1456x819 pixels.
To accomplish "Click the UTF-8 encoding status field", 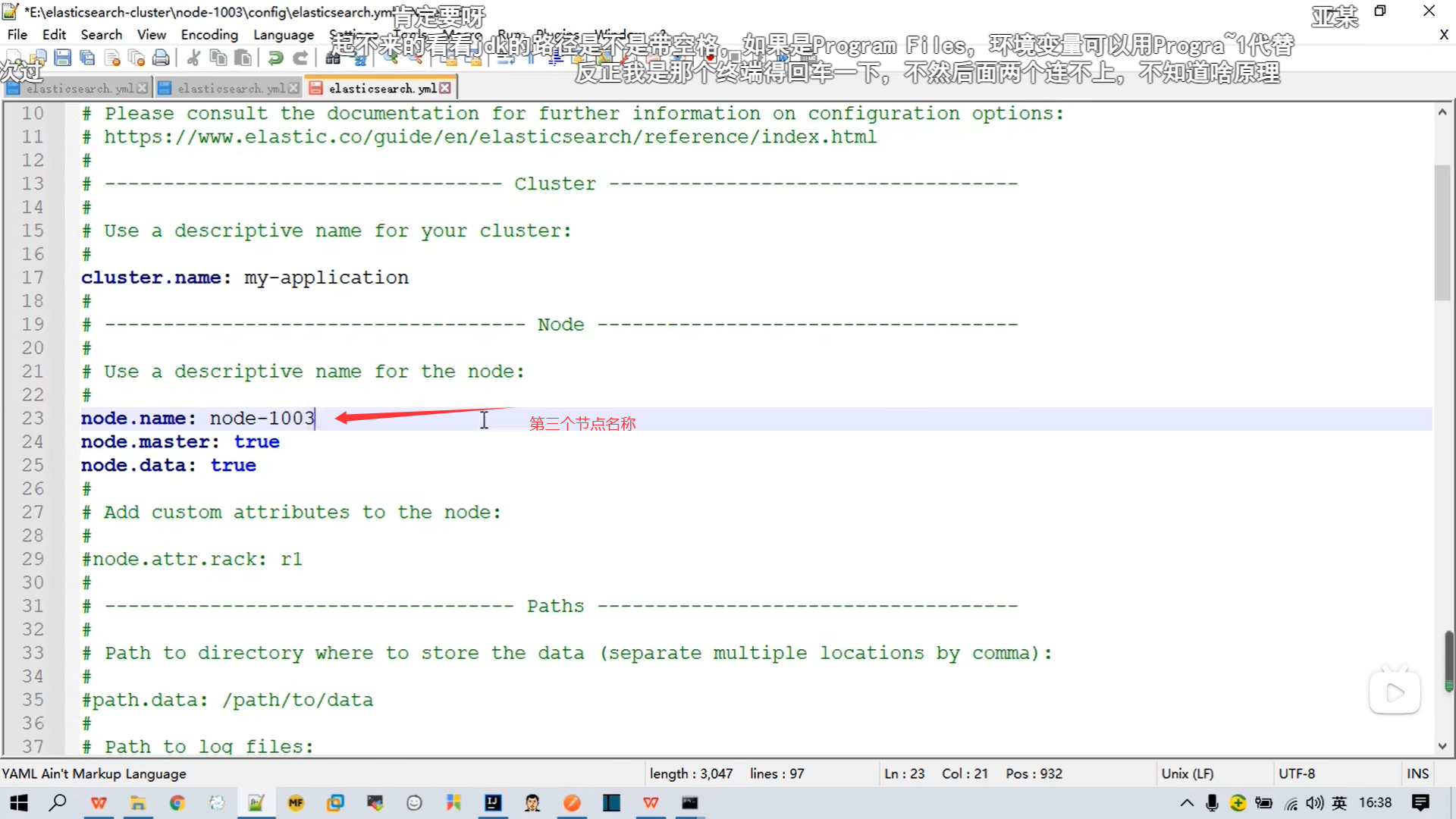I will pos(1297,773).
